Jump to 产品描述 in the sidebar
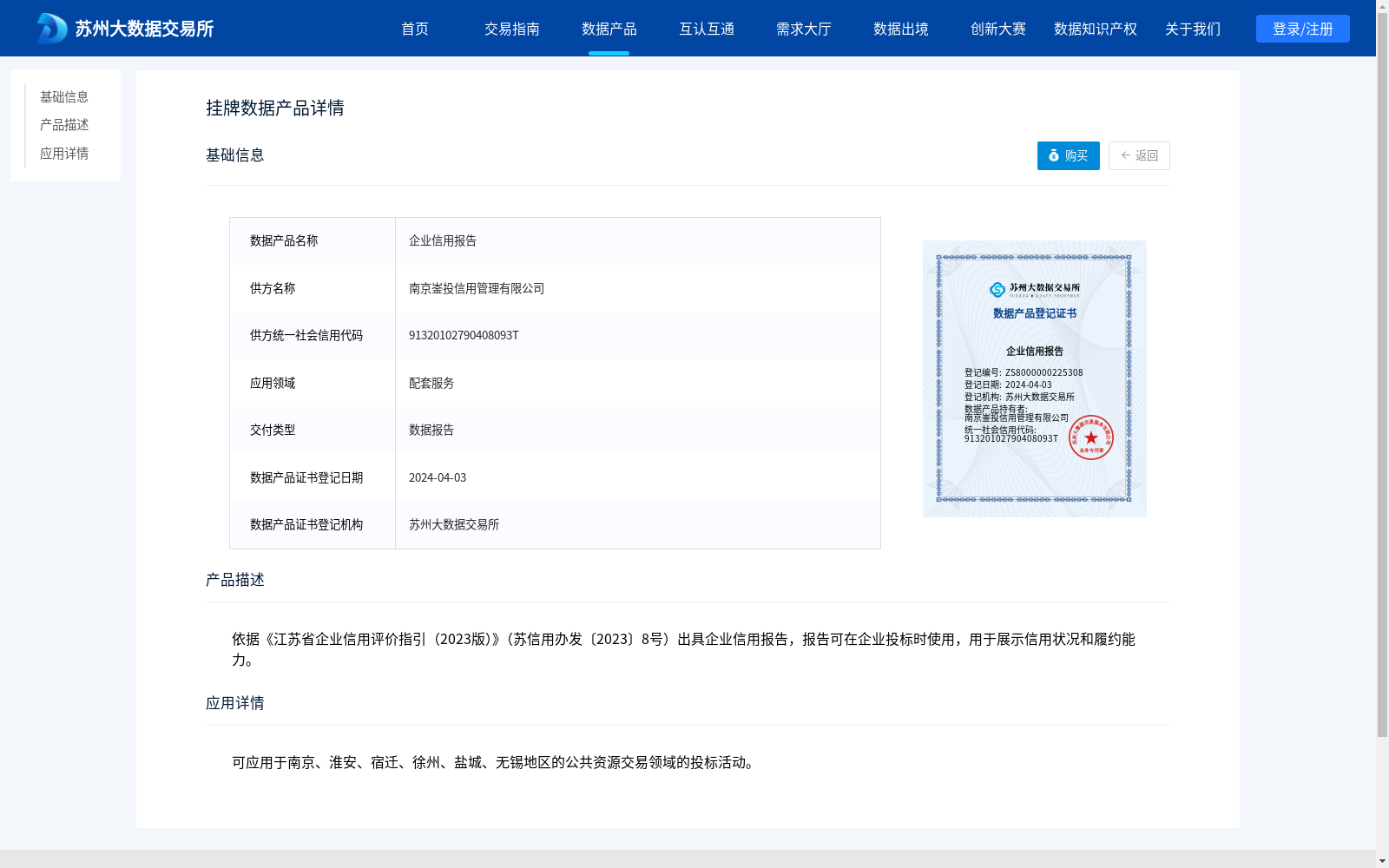Image resolution: width=1389 pixels, height=868 pixels. click(x=64, y=125)
